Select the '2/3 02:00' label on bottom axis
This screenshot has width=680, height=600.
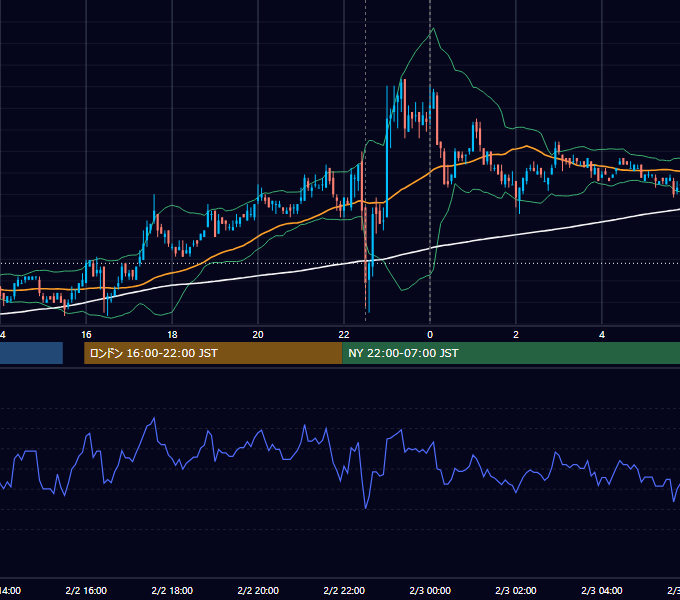[516, 590]
